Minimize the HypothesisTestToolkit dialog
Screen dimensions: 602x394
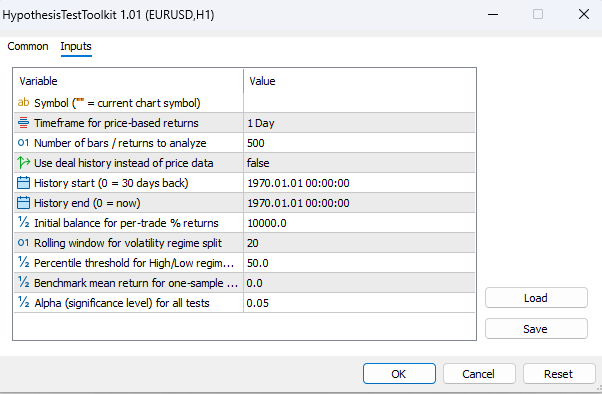pyautogui.click(x=493, y=15)
